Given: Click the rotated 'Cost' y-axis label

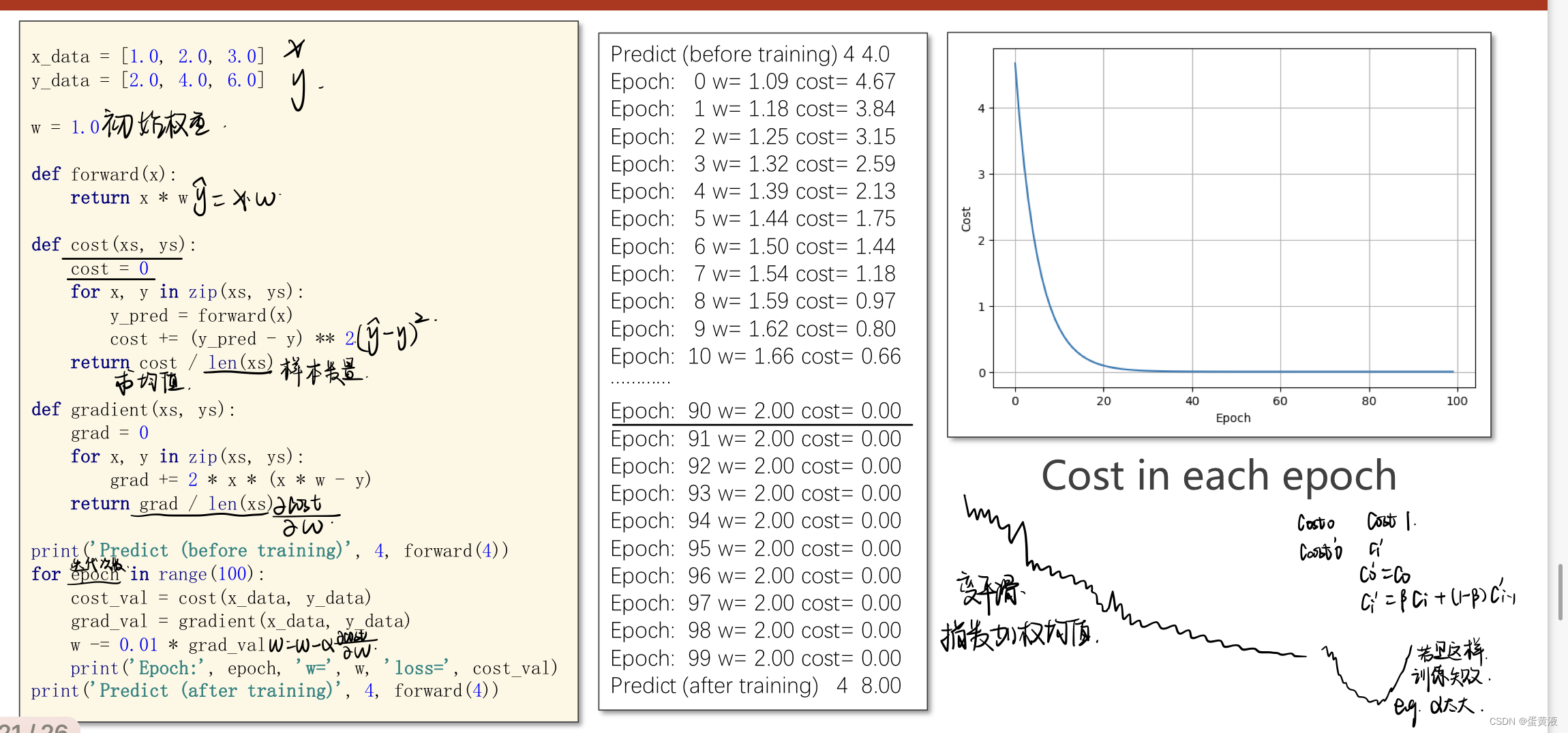Looking at the screenshot, I should pos(966,220).
